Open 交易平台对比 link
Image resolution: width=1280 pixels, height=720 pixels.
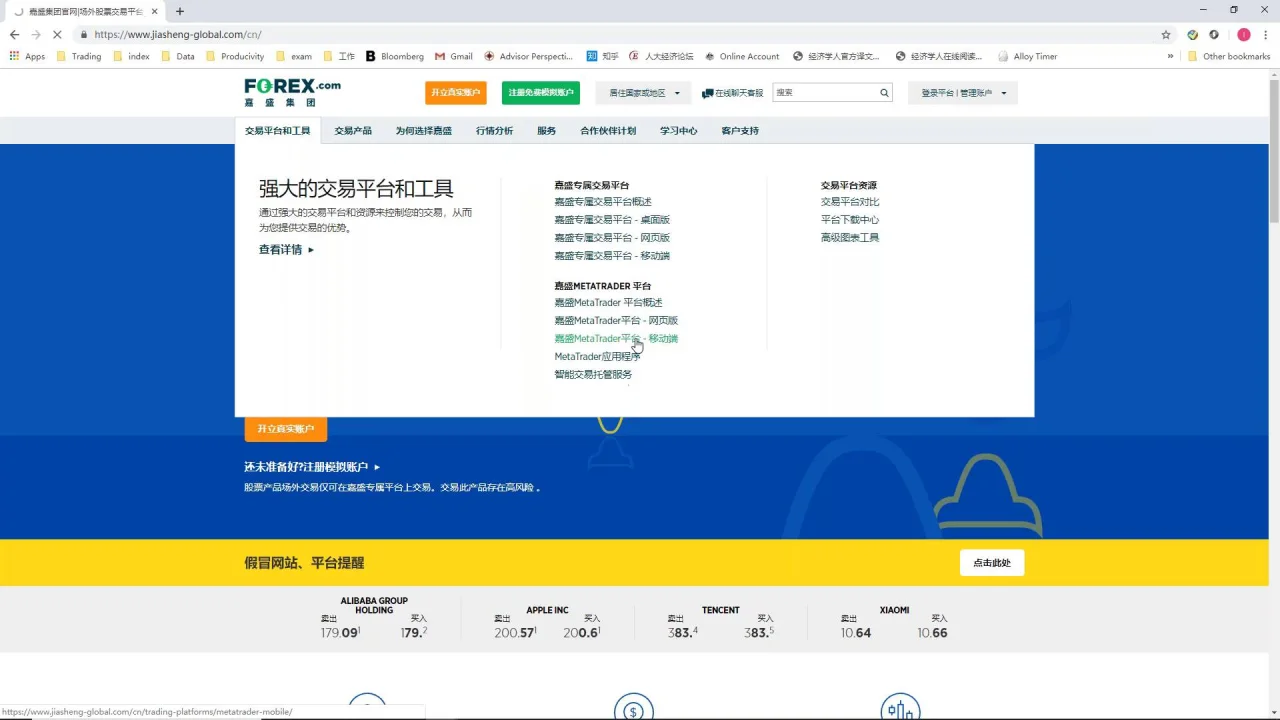coord(850,202)
